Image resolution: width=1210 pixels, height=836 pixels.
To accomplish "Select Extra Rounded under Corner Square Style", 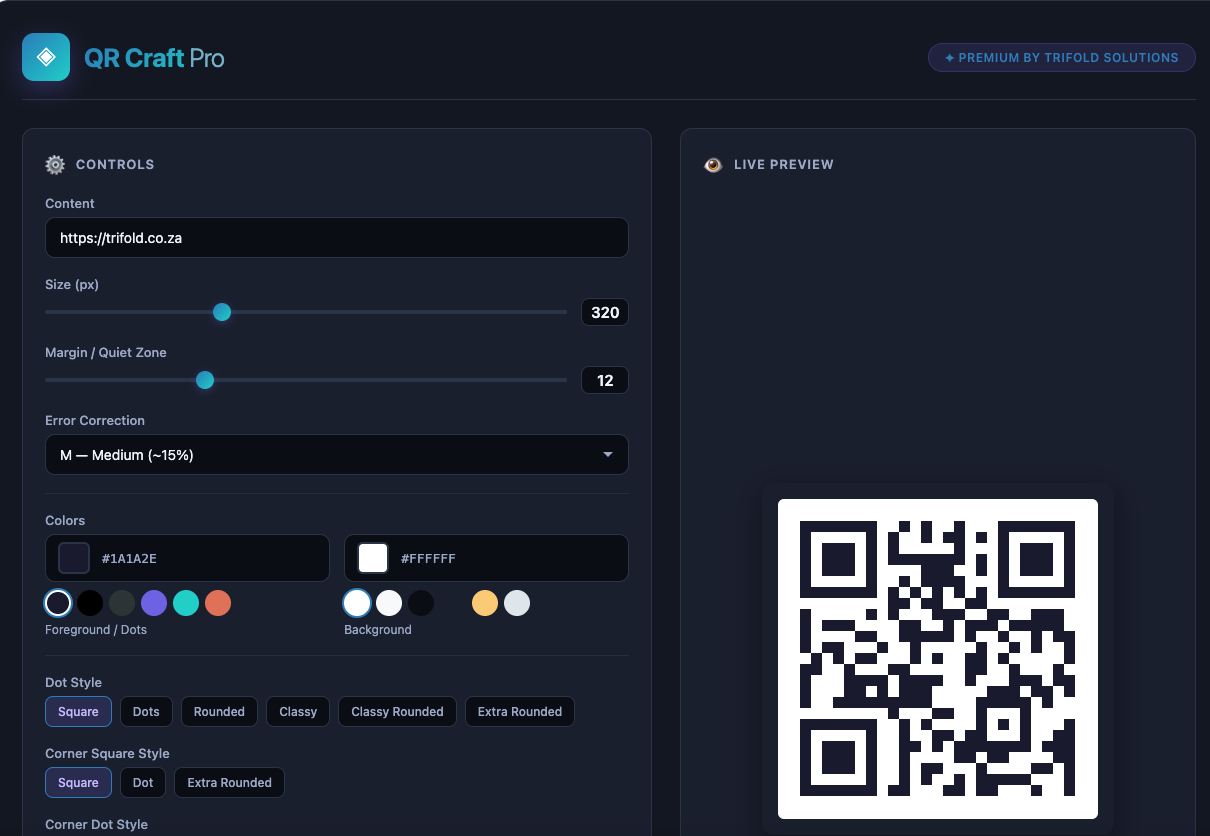I will point(229,783).
